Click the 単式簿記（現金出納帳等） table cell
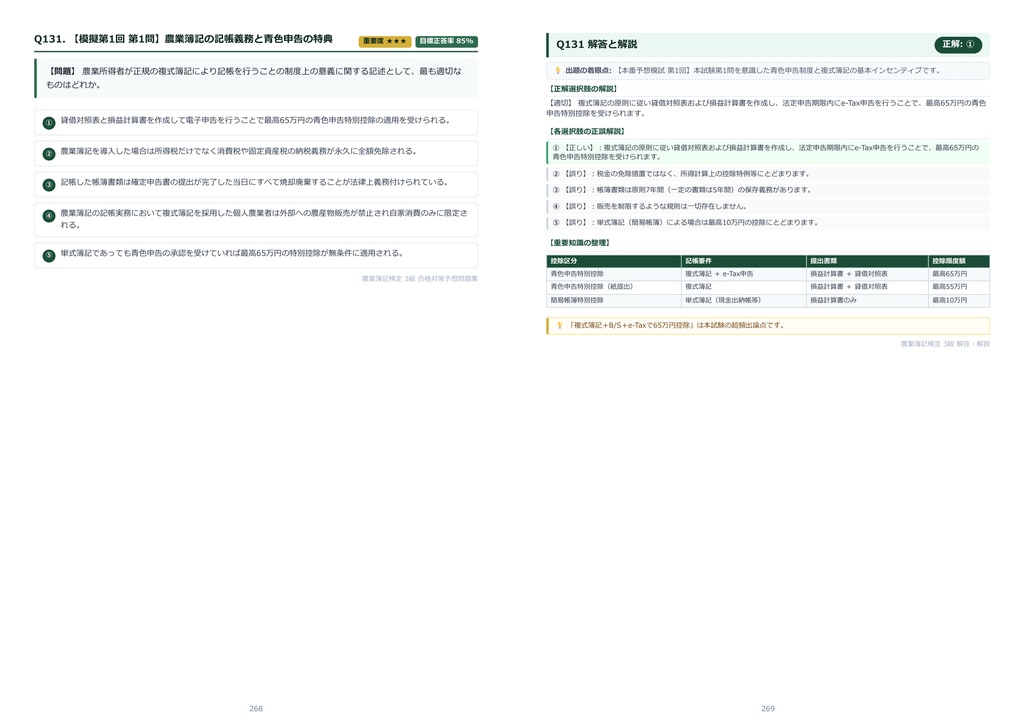 pos(744,300)
